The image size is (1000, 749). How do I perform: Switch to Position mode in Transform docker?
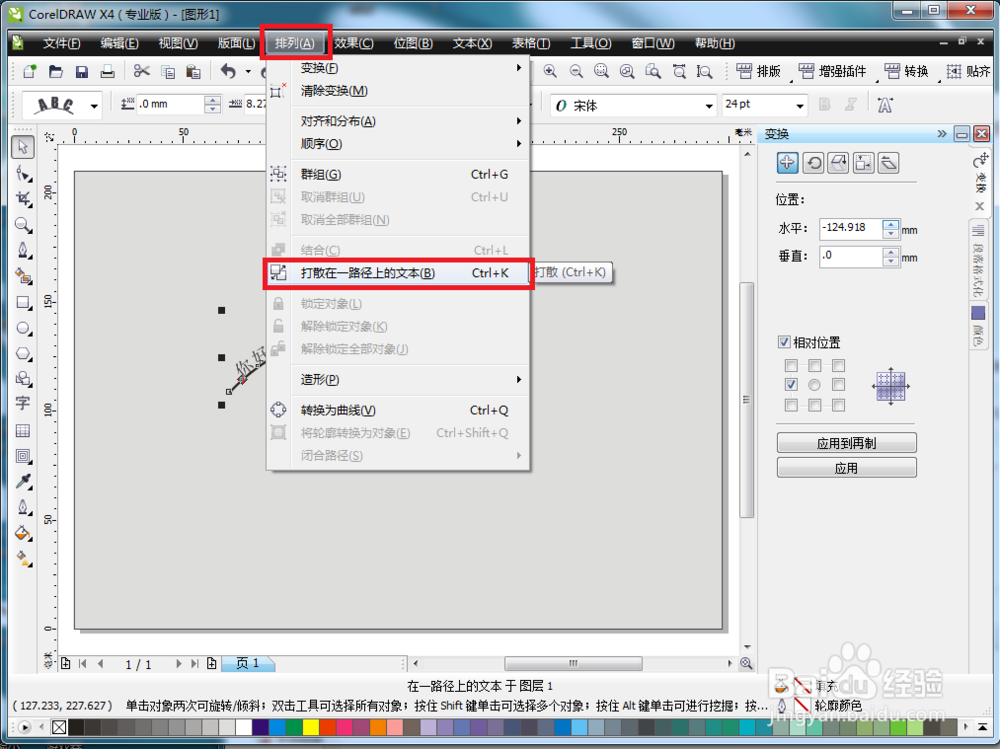click(x=788, y=163)
